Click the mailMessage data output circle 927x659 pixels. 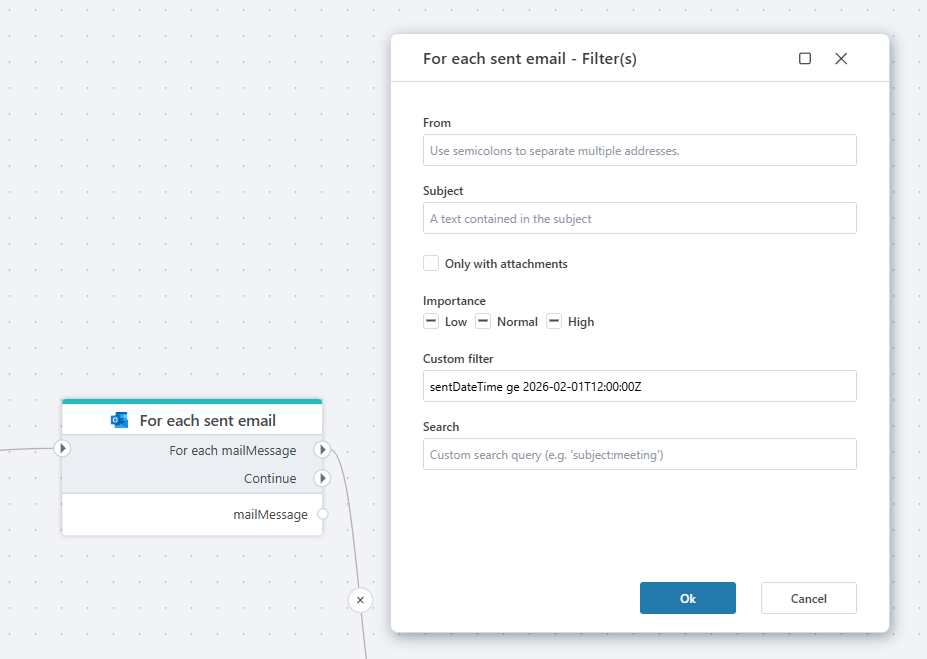click(x=322, y=514)
